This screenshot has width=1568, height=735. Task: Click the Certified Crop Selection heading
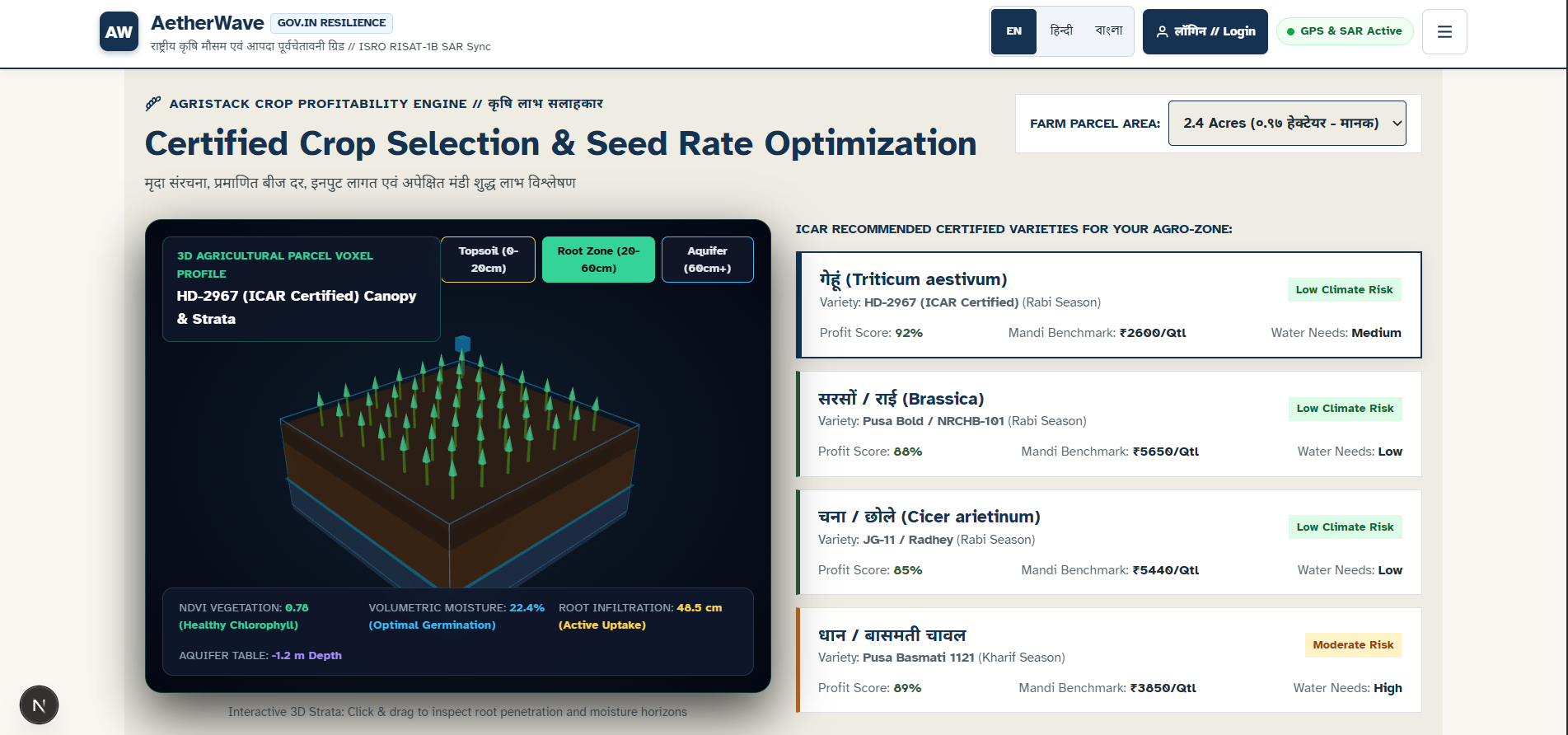pyautogui.click(x=560, y=143)
